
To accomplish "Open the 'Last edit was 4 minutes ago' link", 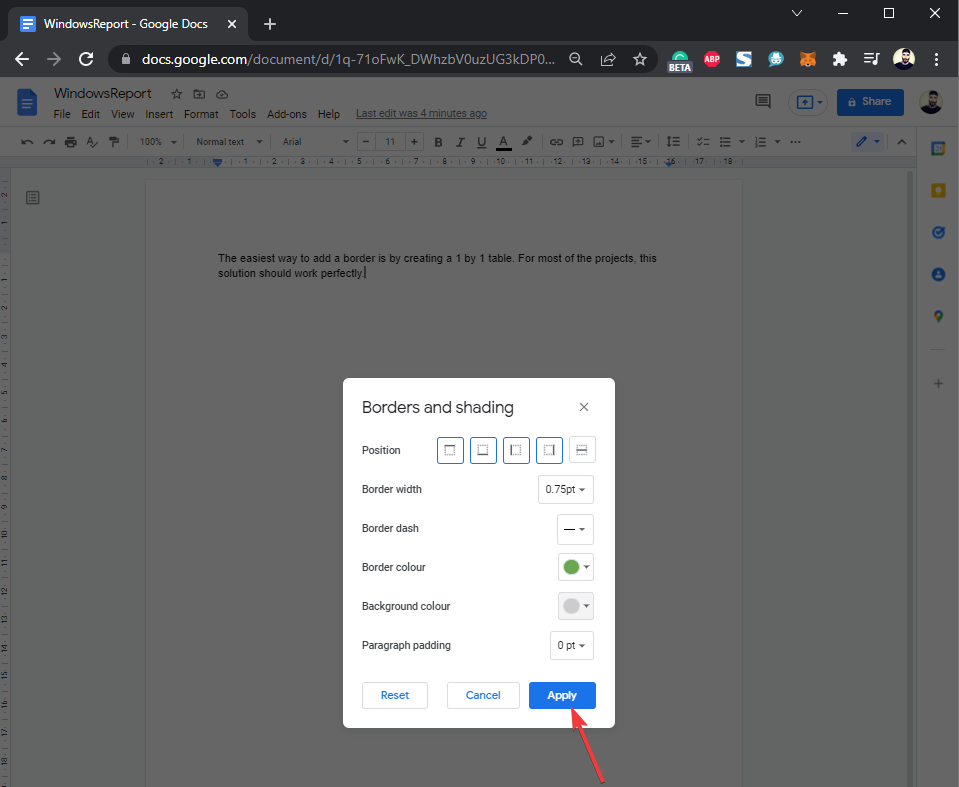I will click(x=421, y=113).
